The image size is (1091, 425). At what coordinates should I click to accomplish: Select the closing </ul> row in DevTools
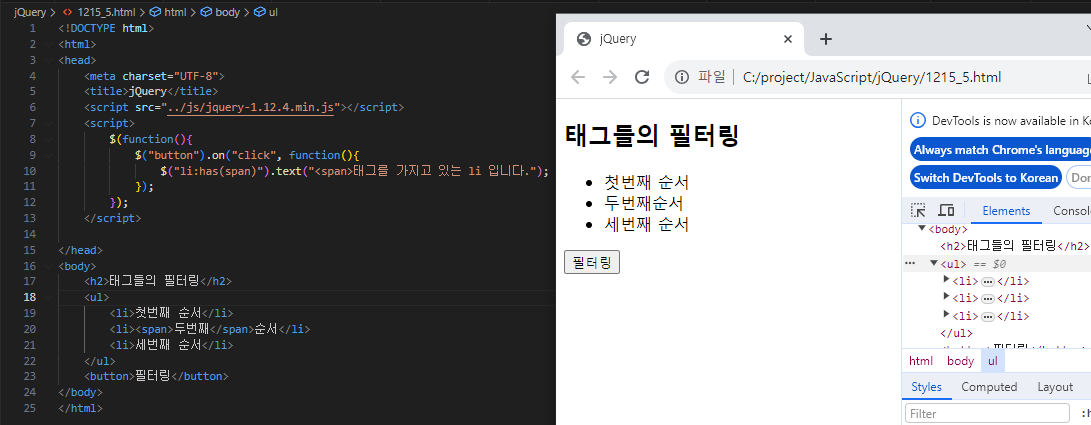pos(956,333)
